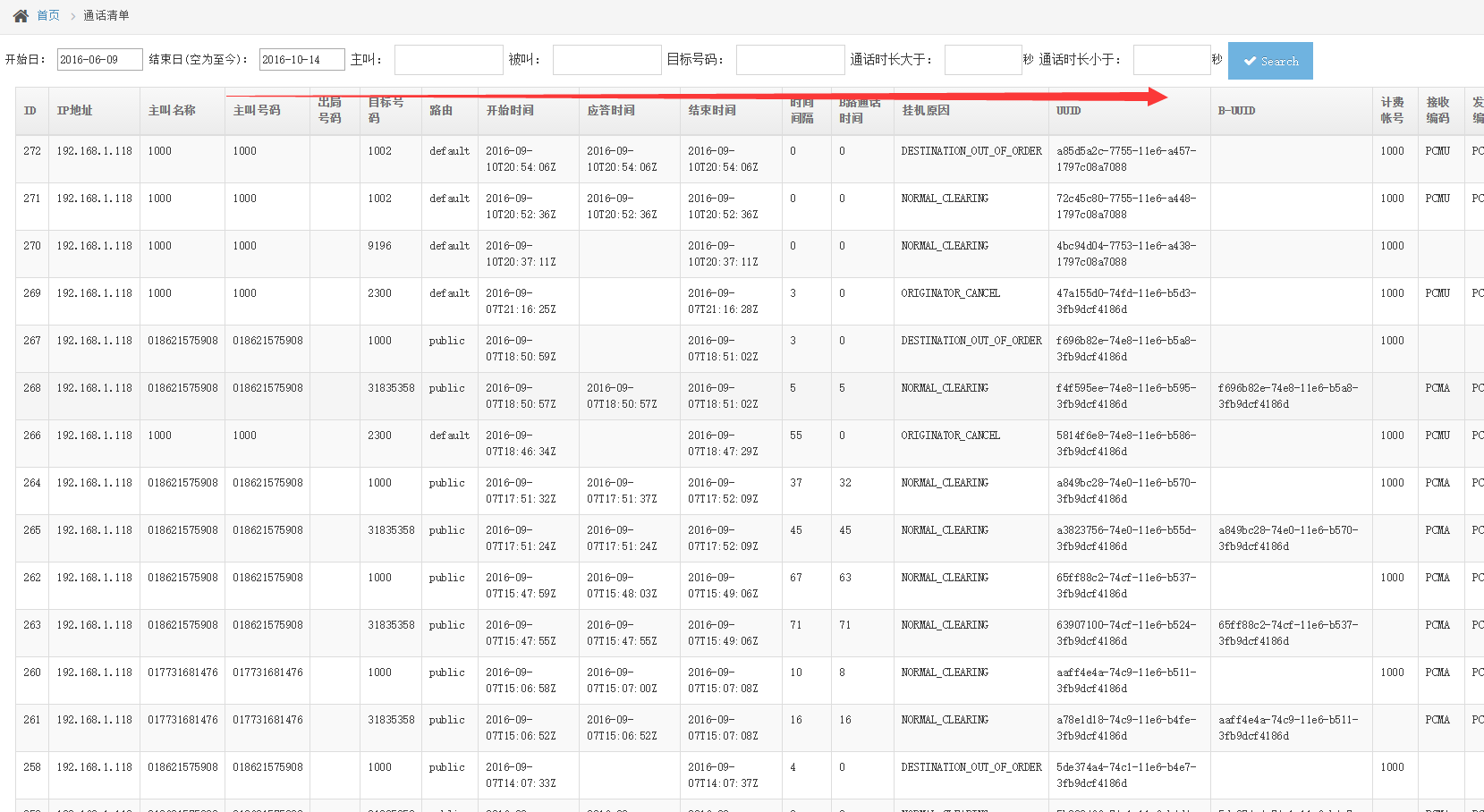Select the row with ID 260
Viewport: 1484px width, 812px height.
pyautogui.click(x=32, y=672)
